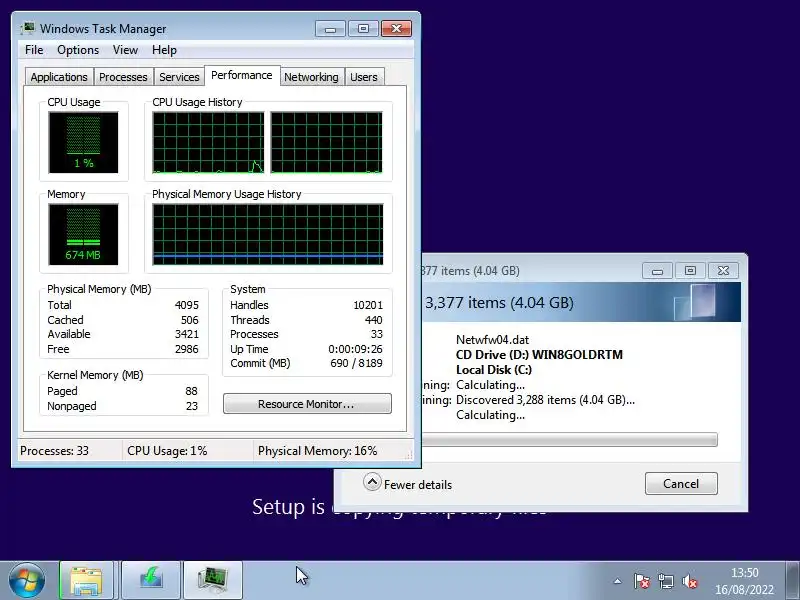Screen dimensions: 800x600
Task: Switch to the Applications tab
Action: pyautogui.click(x=59, y=77)
